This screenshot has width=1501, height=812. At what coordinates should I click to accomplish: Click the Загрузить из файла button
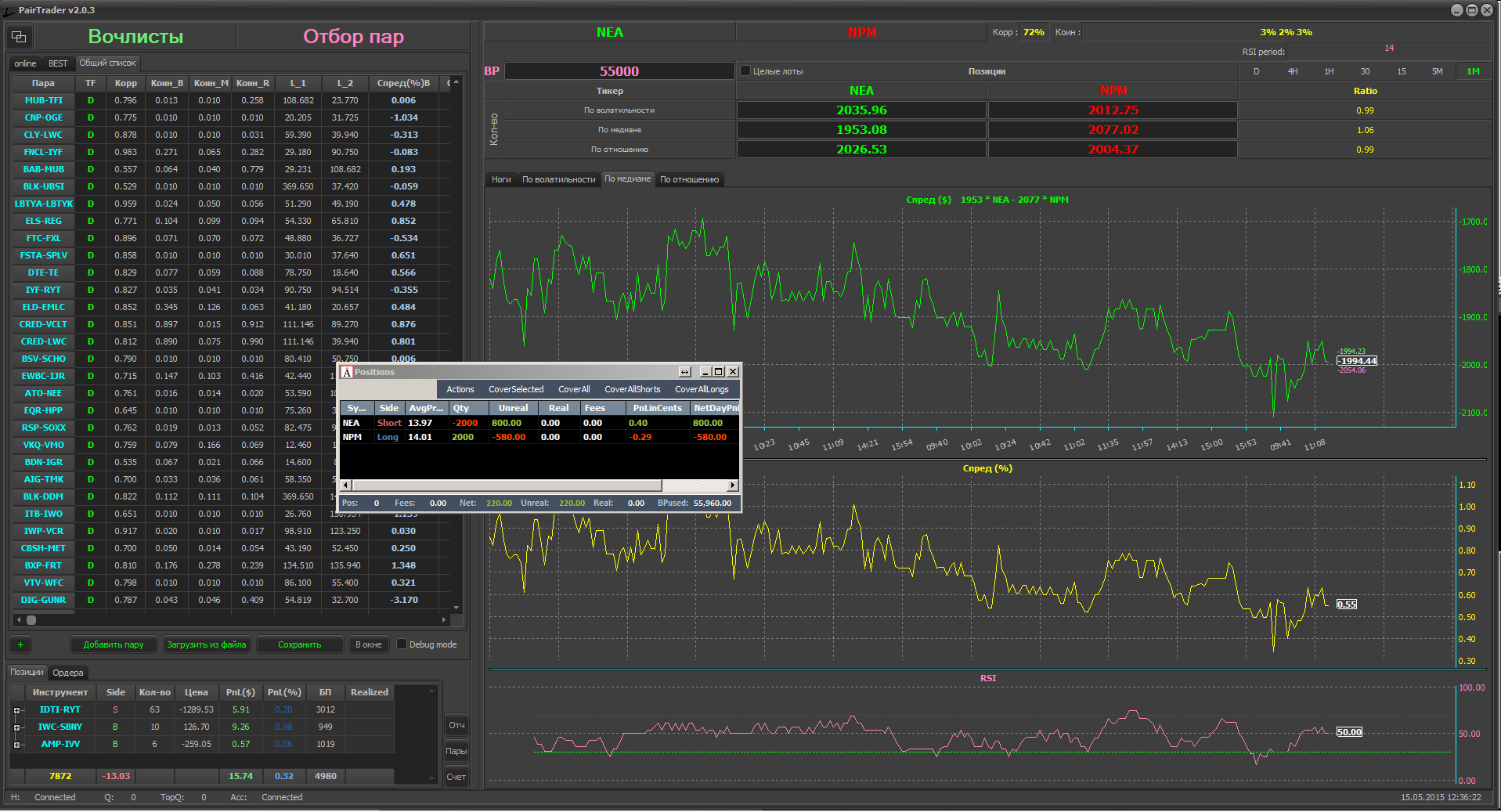206,644
